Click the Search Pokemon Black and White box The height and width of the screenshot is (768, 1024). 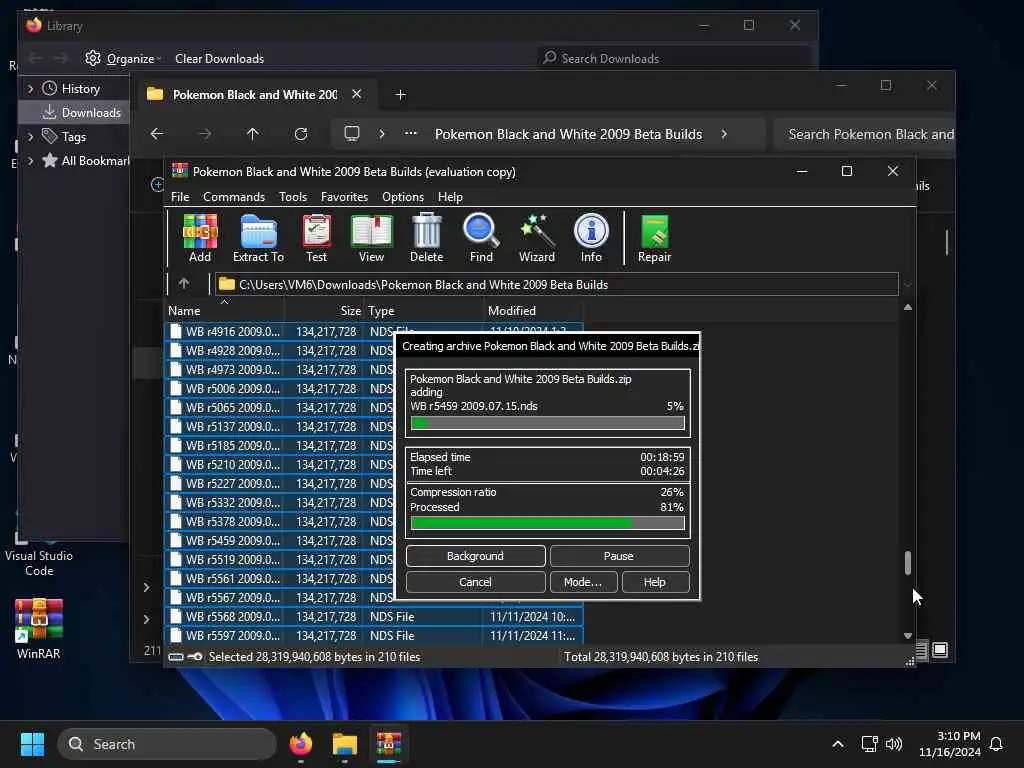click(865, 134)
